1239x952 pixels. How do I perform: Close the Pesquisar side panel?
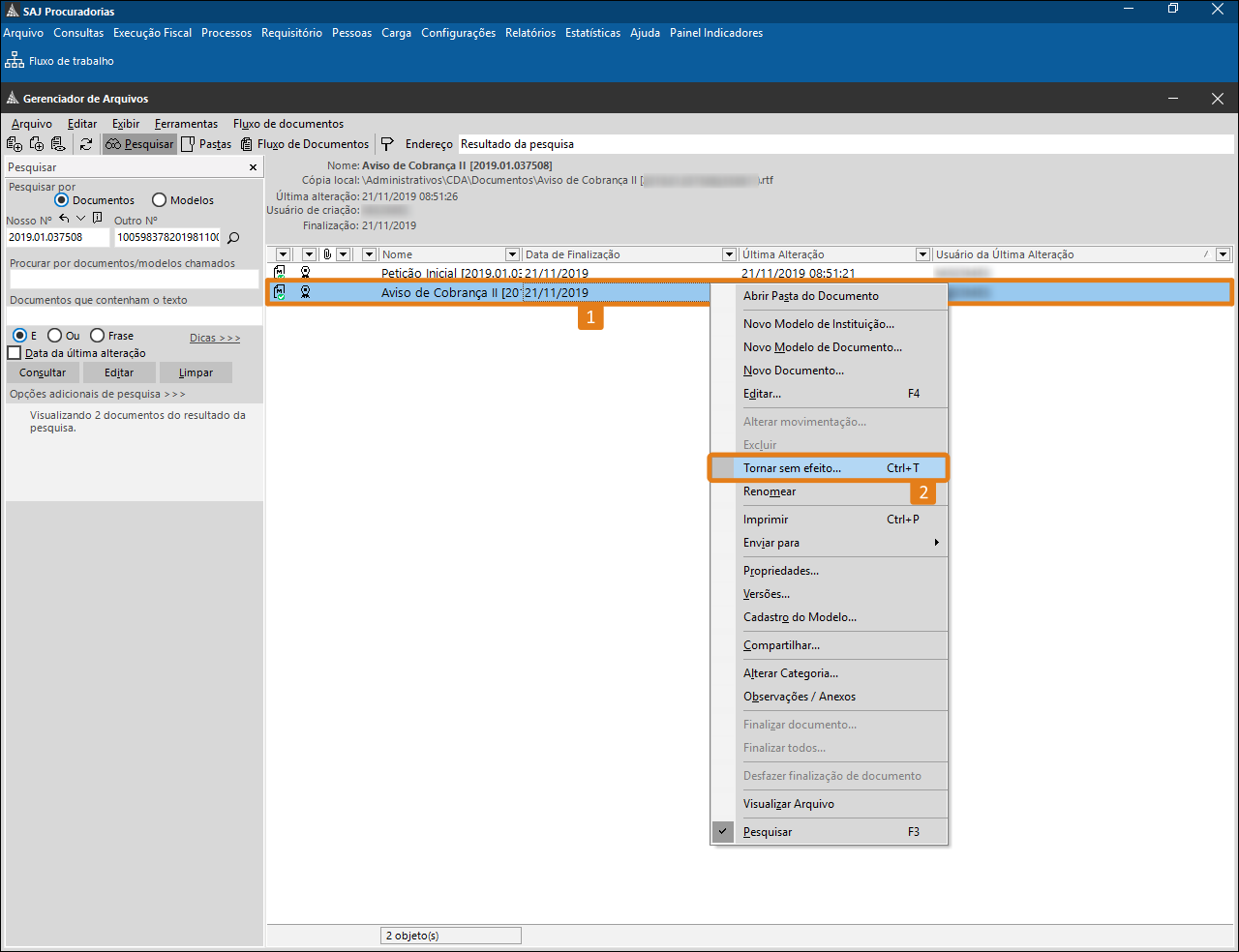coord(254,167)
